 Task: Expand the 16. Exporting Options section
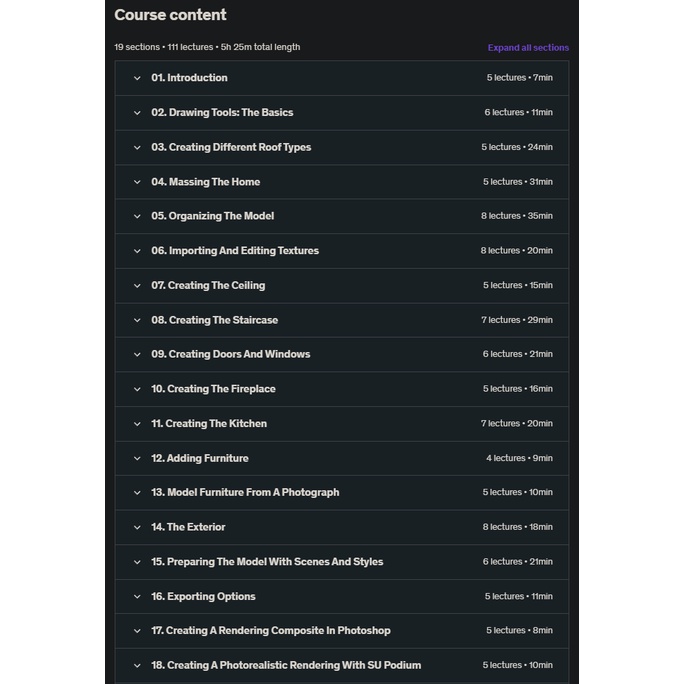coord(203,597)
